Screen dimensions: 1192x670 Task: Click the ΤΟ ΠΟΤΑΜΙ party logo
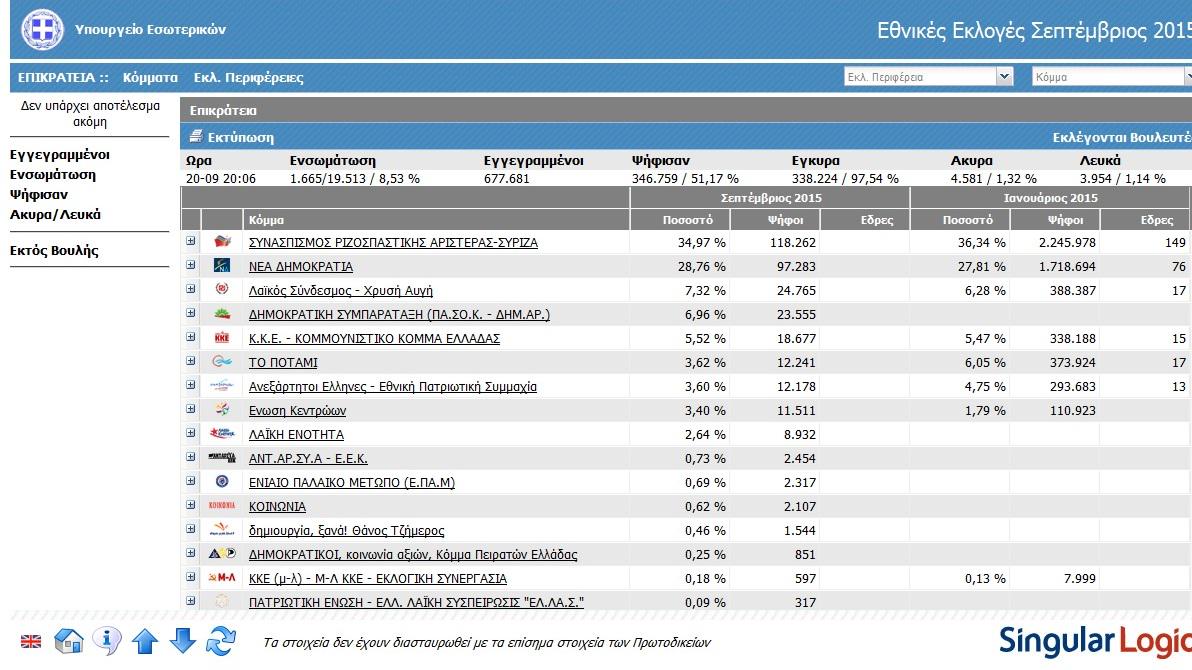(x=222, y=361)
